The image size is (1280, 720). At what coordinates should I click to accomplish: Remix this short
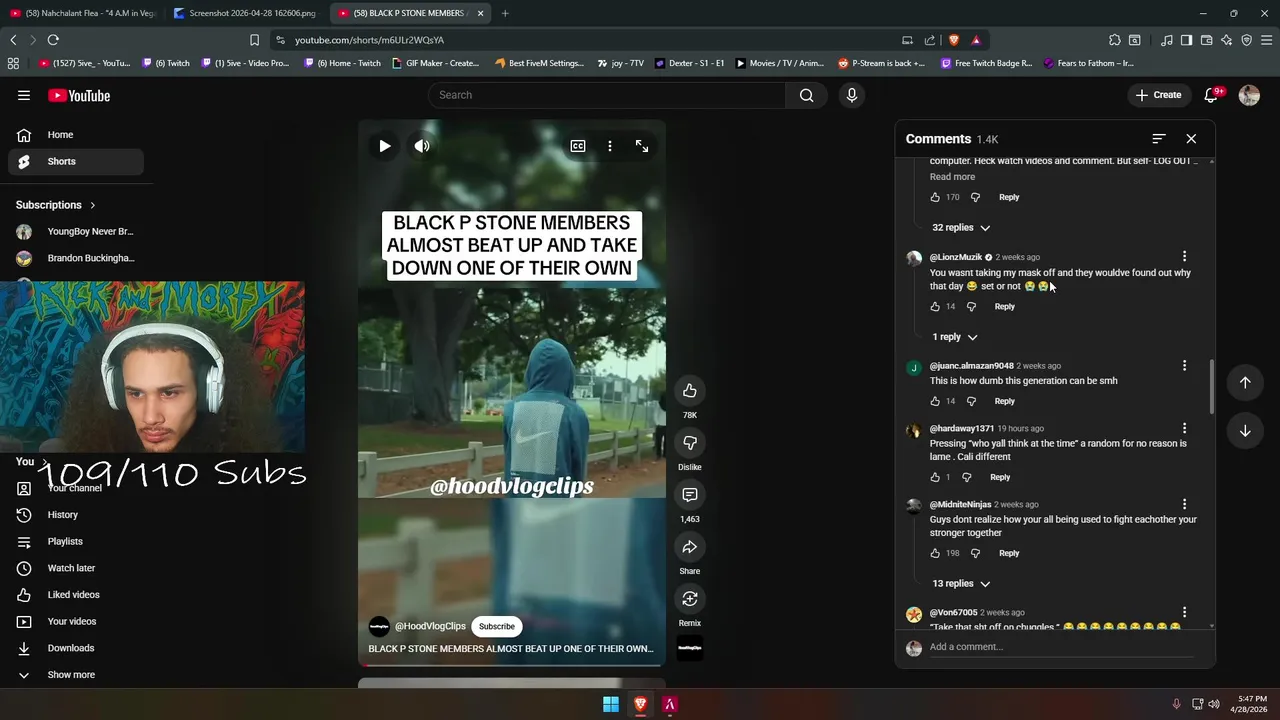pos(690,598)
